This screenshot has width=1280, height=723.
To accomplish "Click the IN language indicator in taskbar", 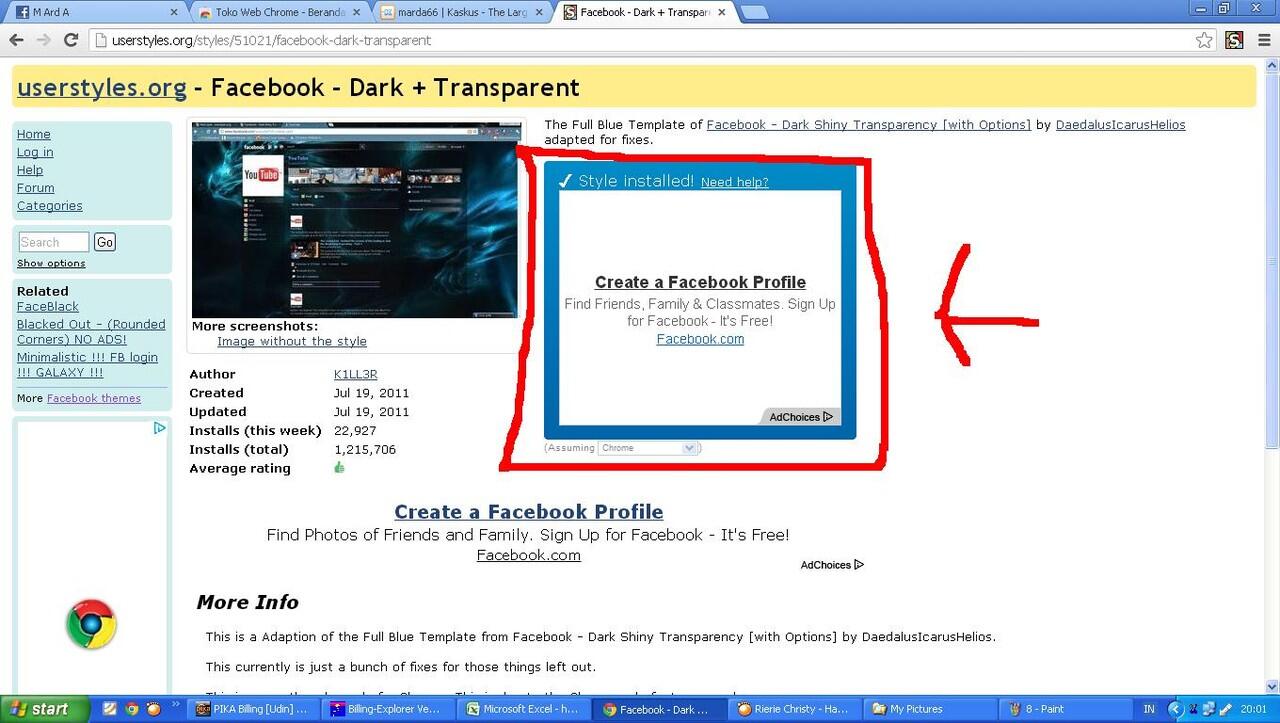I will [1149, 709].
